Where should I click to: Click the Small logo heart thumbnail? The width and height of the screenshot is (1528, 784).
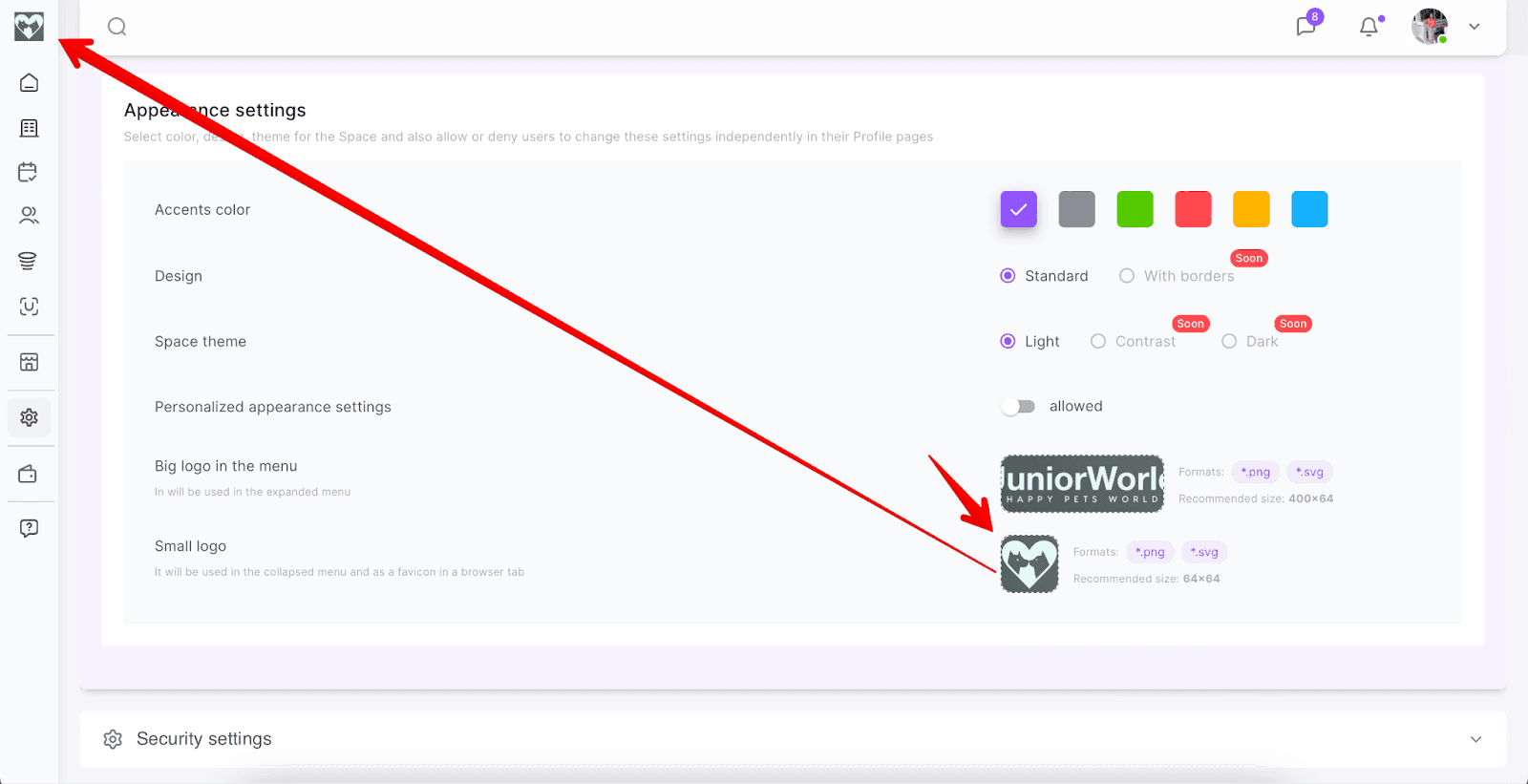tap(1029, 563)
